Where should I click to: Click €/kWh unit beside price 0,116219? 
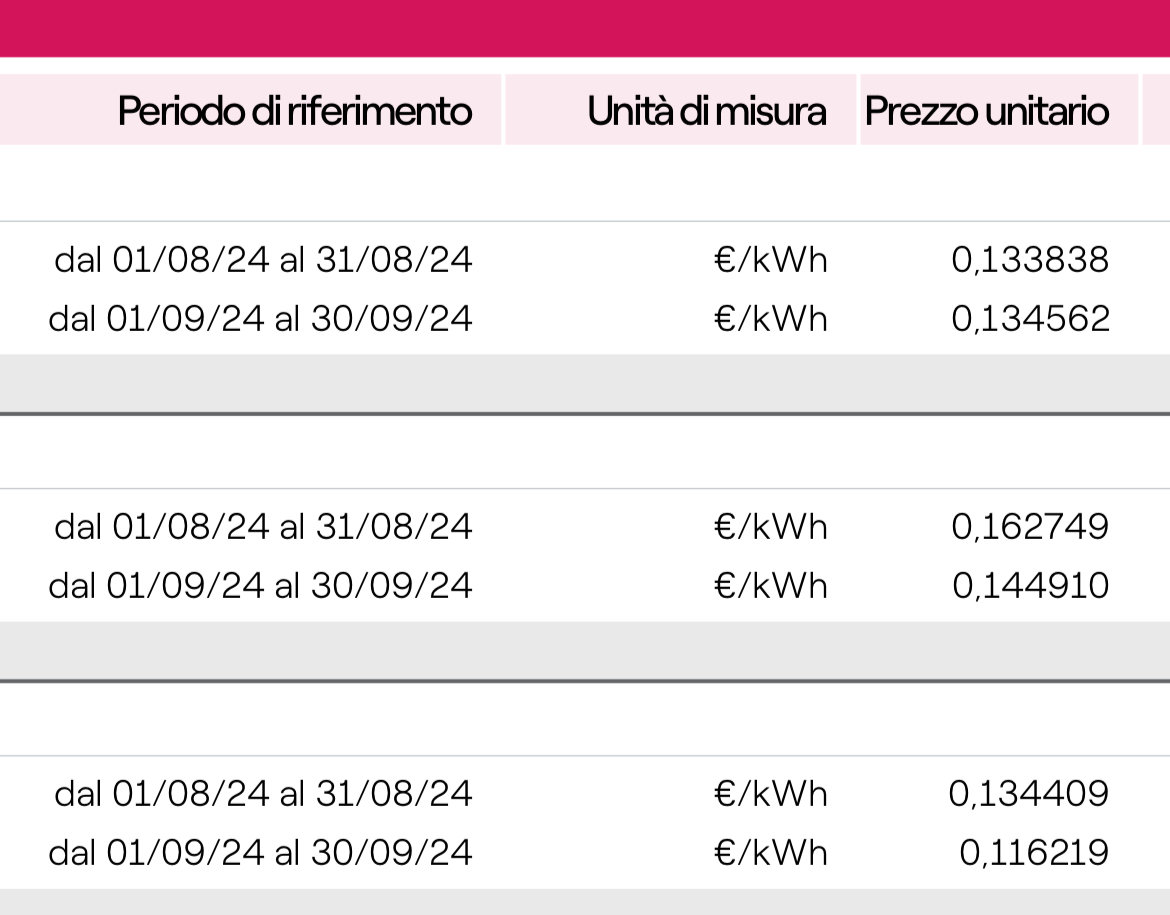coord(770,852)
